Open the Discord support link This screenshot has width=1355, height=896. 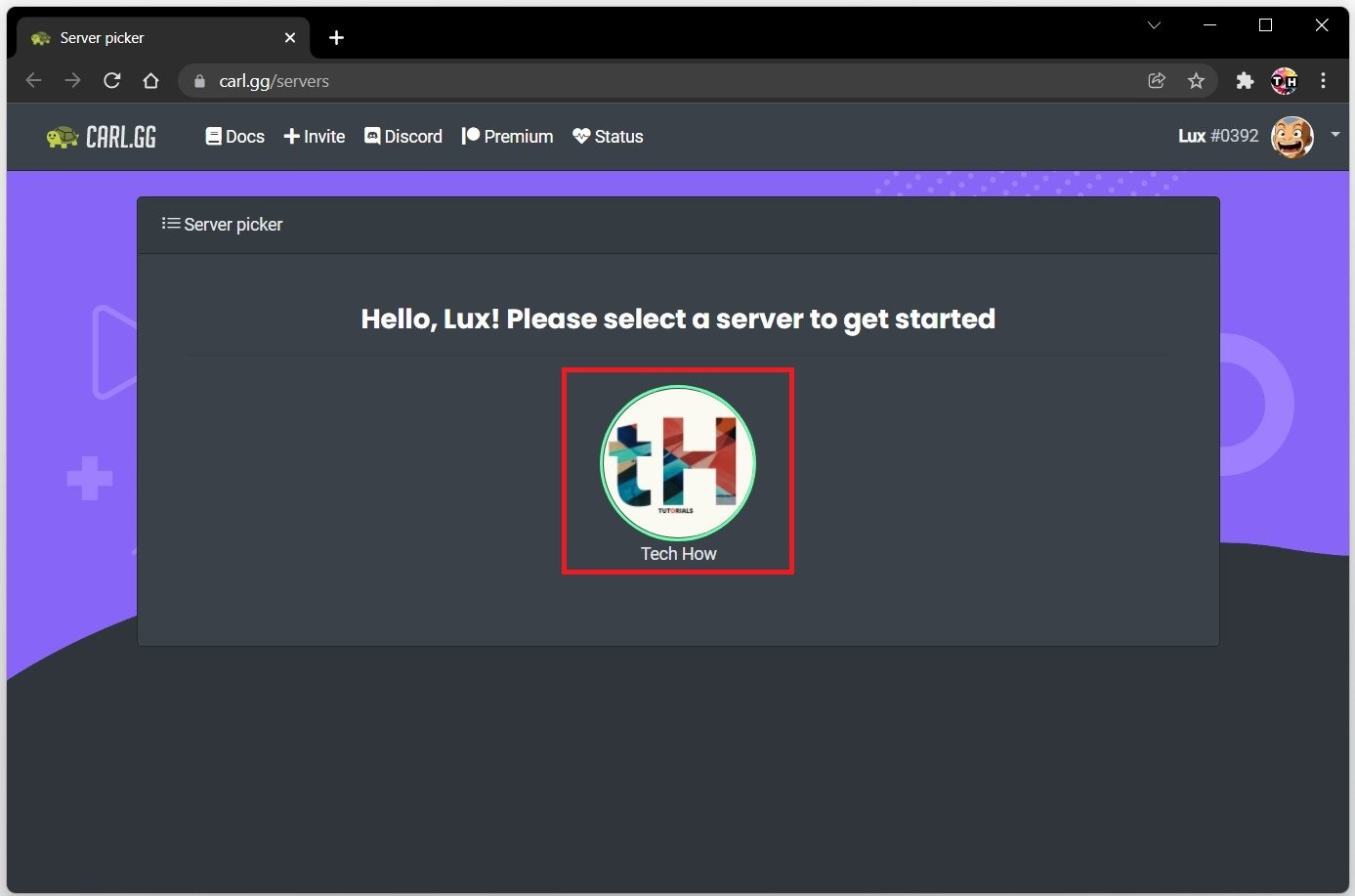[x=402, y=137]
